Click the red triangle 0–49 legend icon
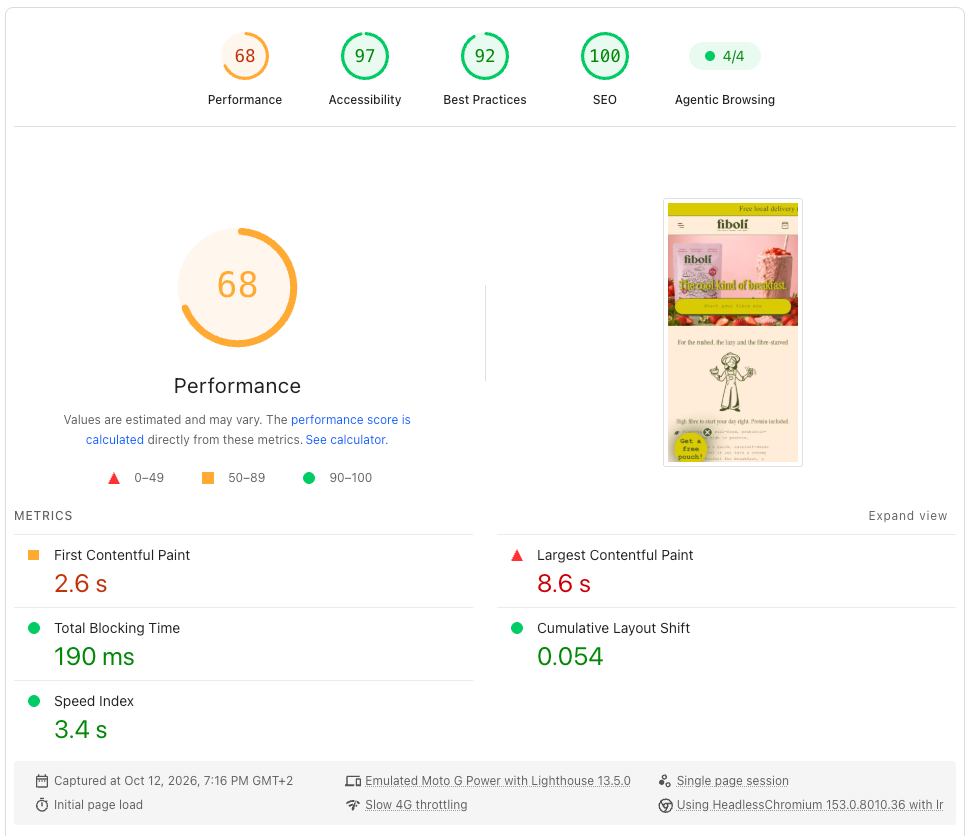This screenshot has width=972, height=836. pyautogui.click(x=114, y=478)
